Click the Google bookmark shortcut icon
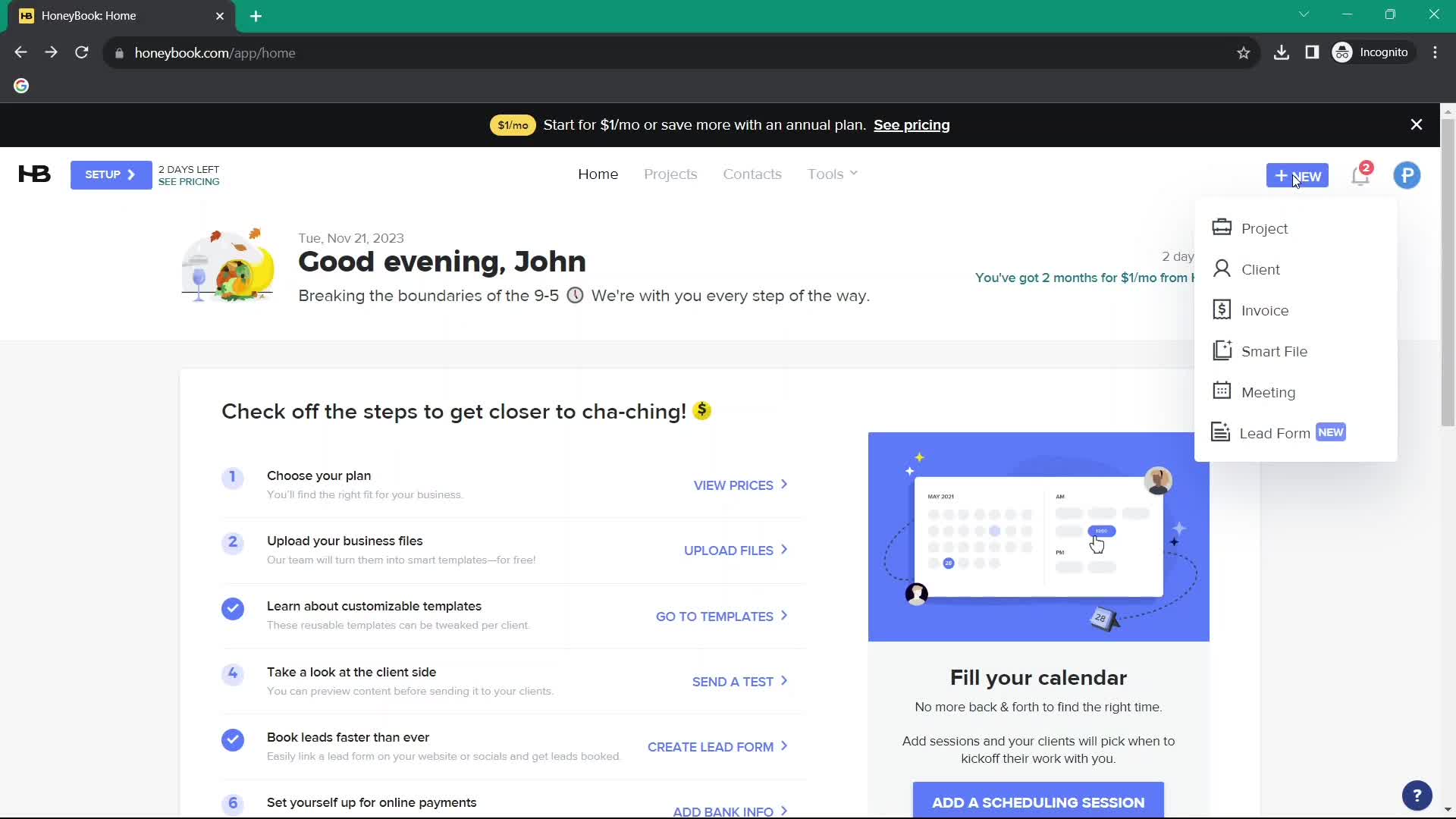Screen dimensions: 1456x819 [21, 86]
